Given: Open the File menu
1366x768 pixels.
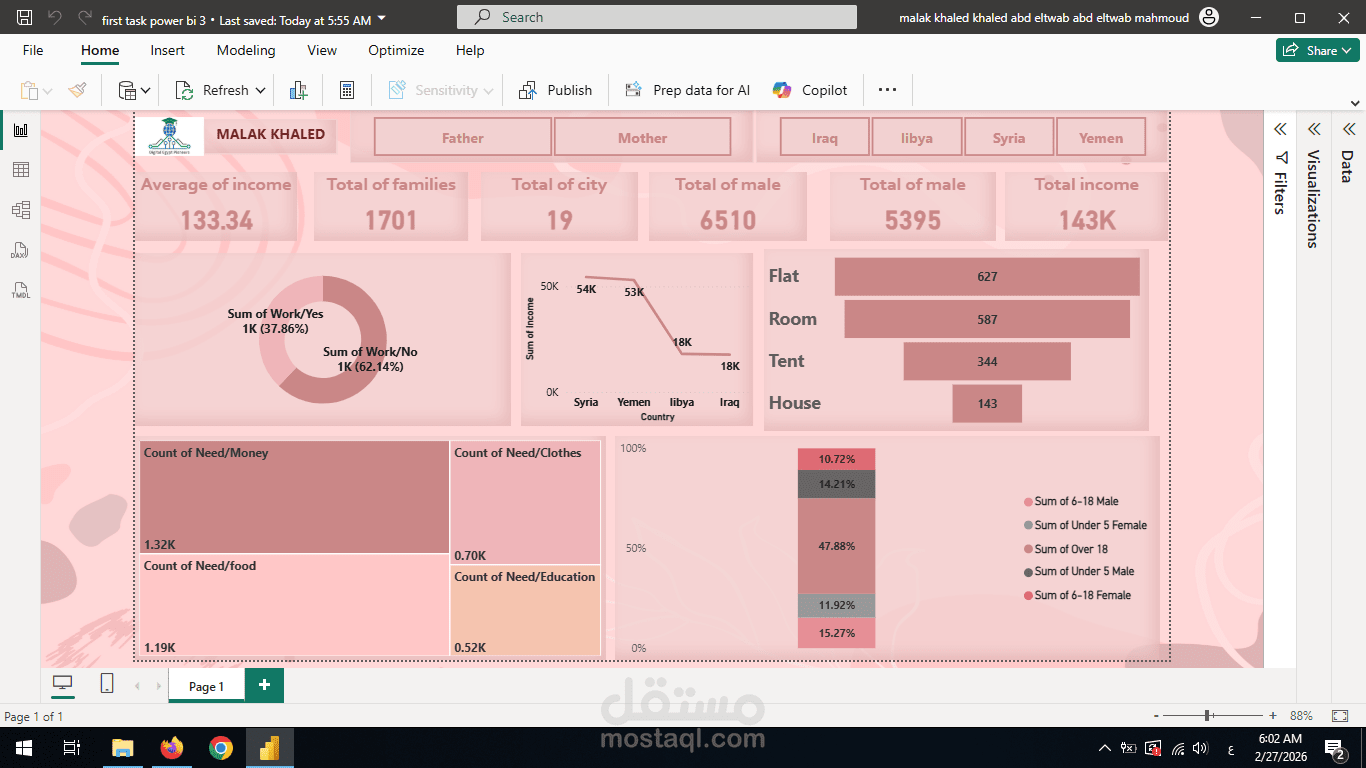Looking at the screenshot, I should [33, 50].
